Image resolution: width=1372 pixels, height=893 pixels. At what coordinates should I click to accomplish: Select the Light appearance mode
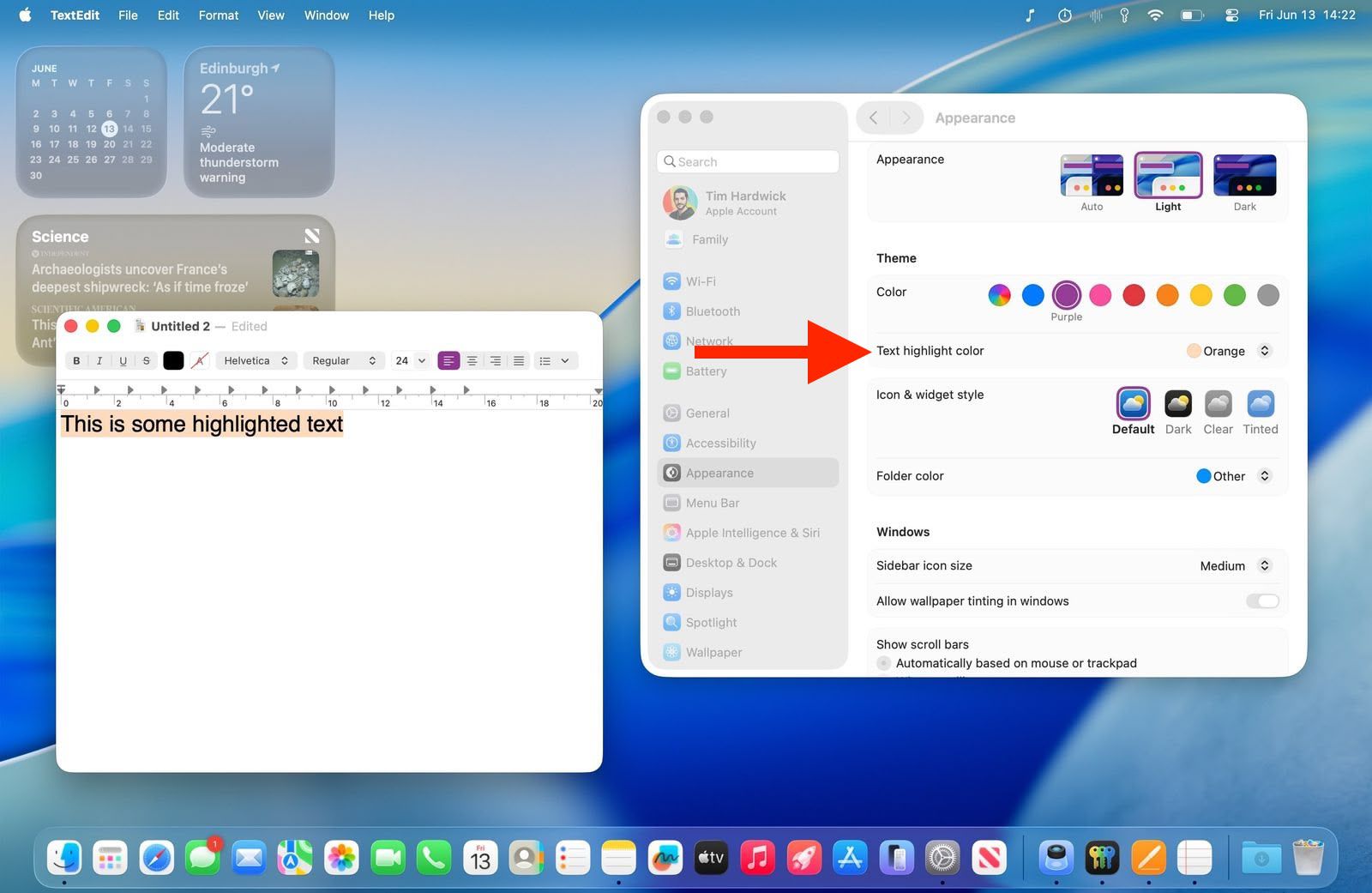[1167, 175]
